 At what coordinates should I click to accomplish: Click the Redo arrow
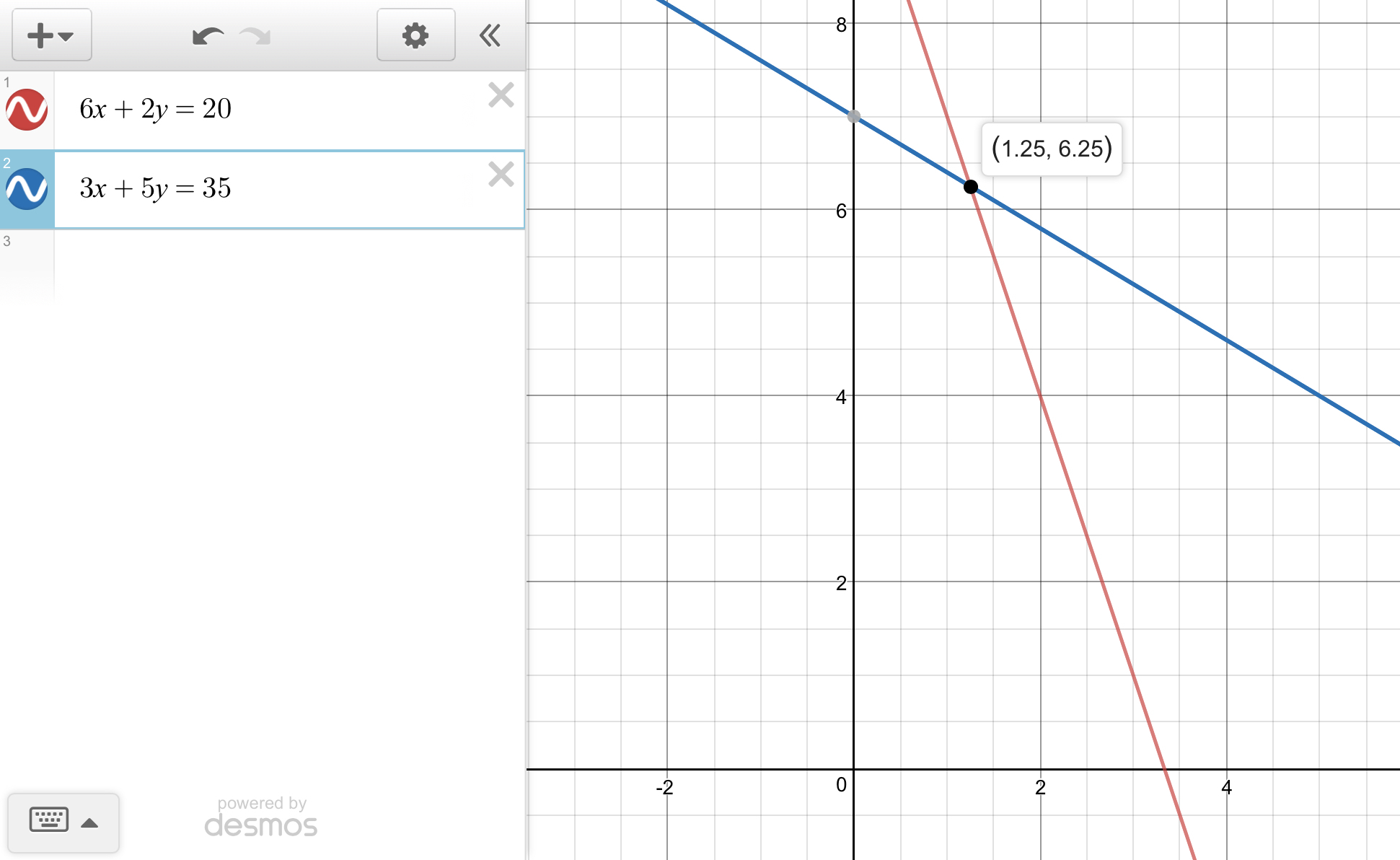[255, 35]
